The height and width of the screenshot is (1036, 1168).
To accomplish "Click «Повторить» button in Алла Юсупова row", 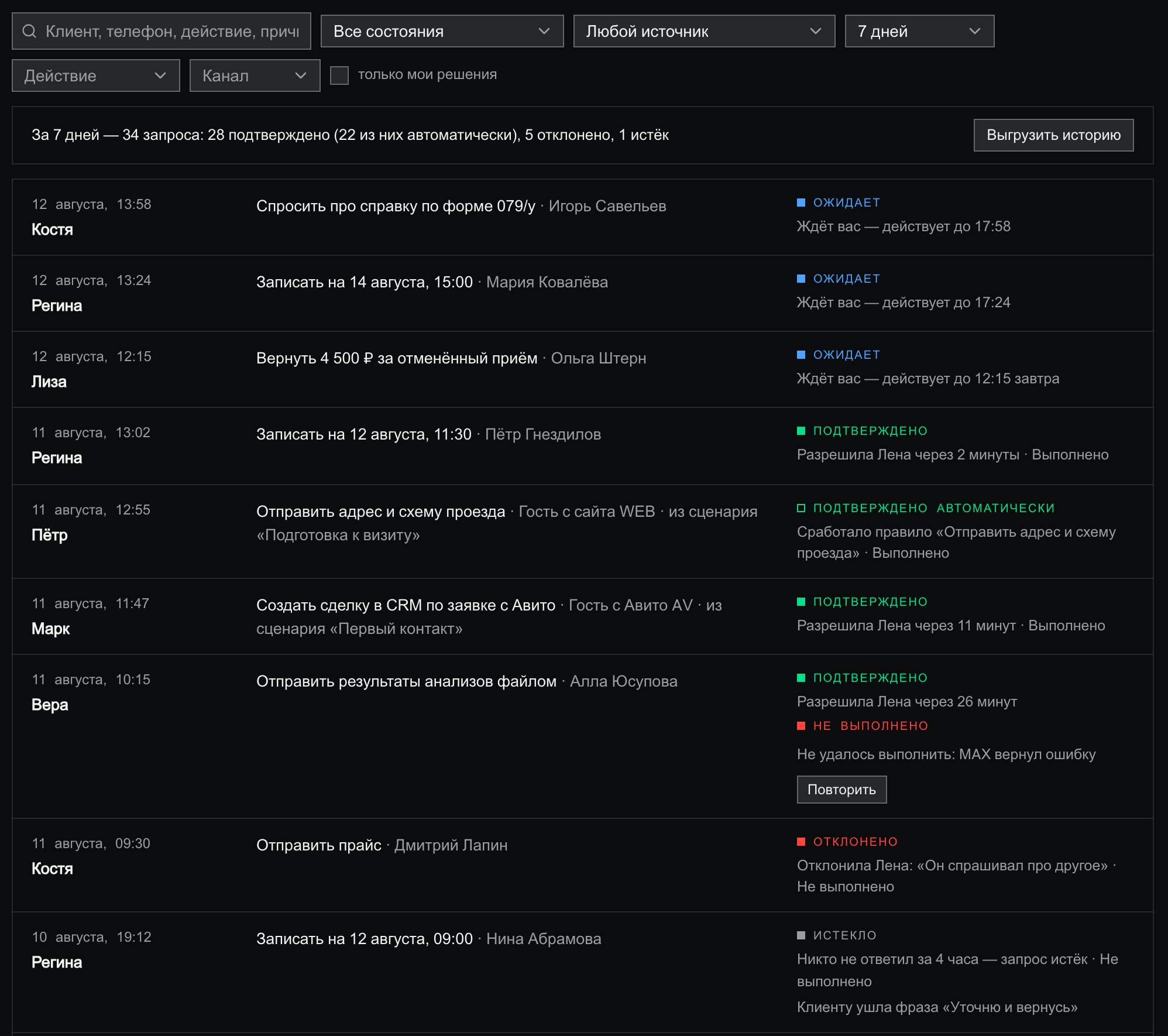I will tap(841, 790).
